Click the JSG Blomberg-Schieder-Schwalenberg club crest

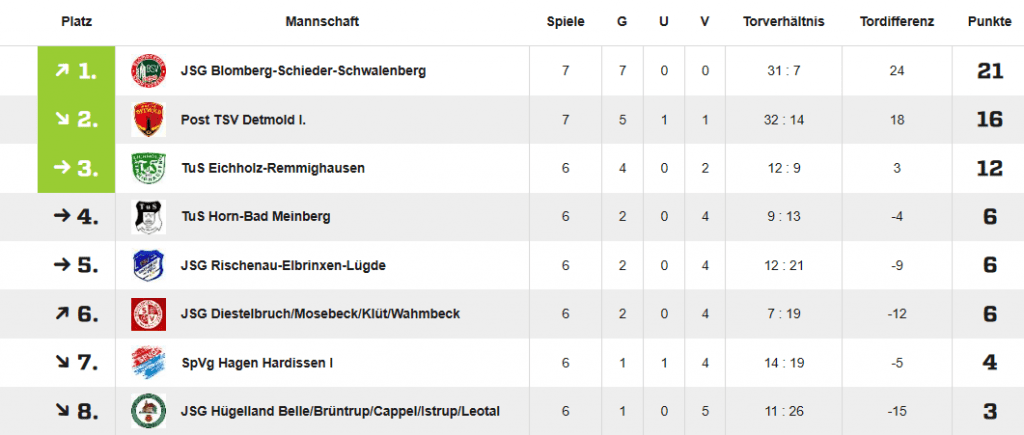tap(148, 71)
